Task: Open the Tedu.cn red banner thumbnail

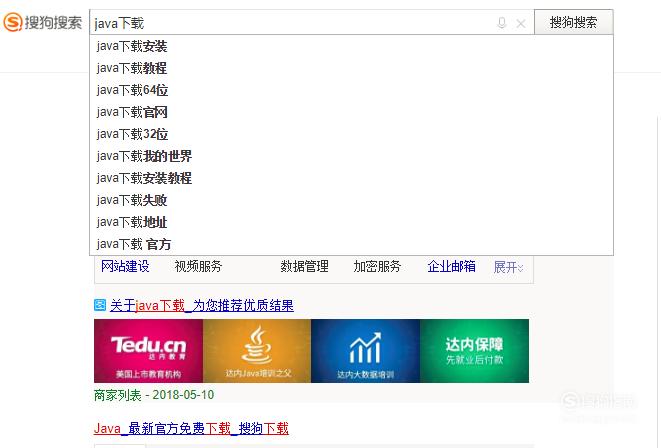Action: pos(148,351)
